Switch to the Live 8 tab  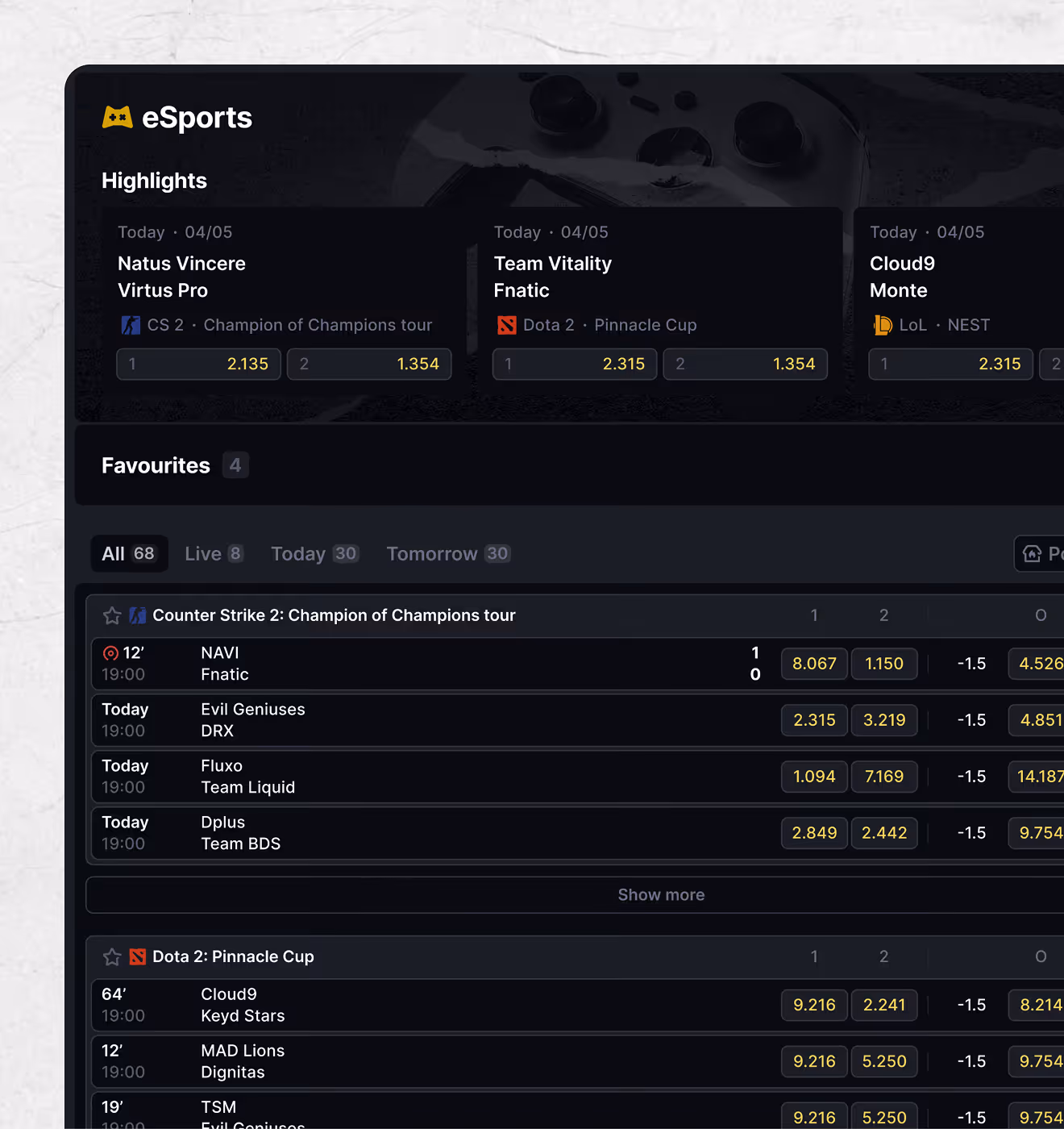214,554
